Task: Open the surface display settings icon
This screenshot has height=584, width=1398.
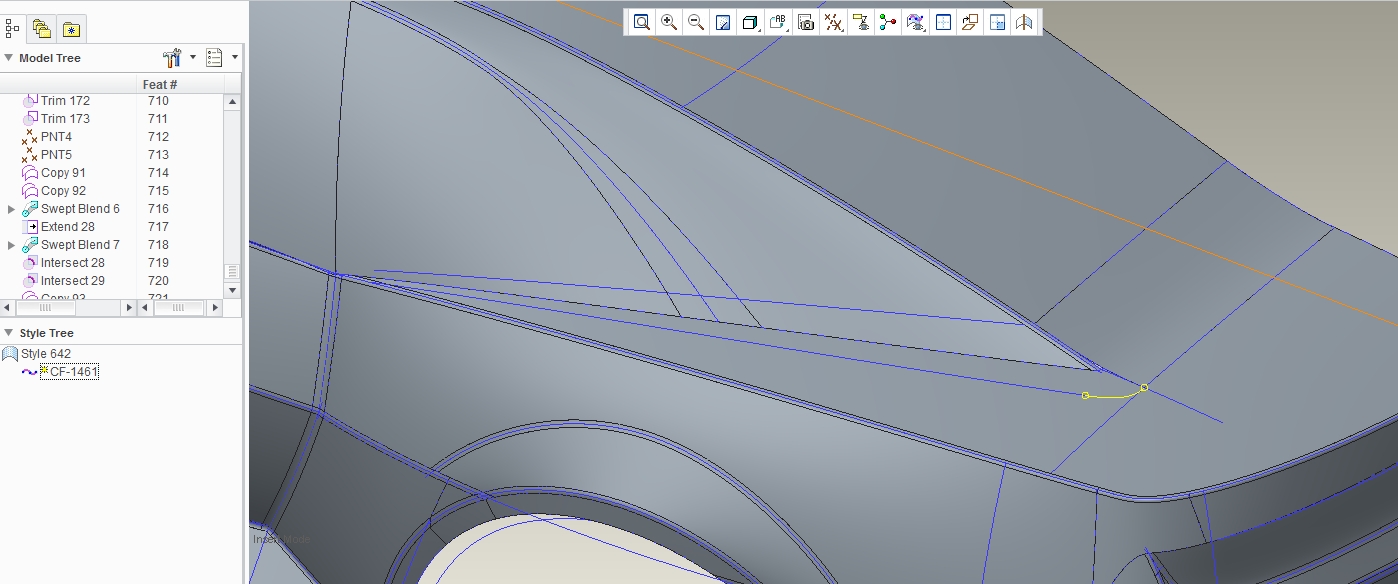Action: 915,22
